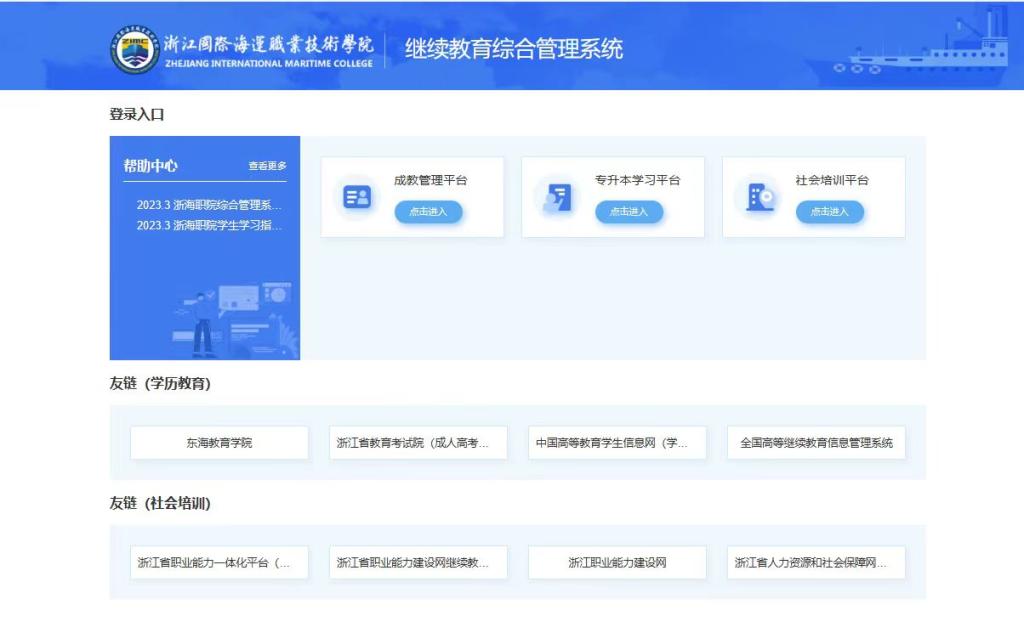
Task: Click the help center illustration image
Action: coord(234,320)
